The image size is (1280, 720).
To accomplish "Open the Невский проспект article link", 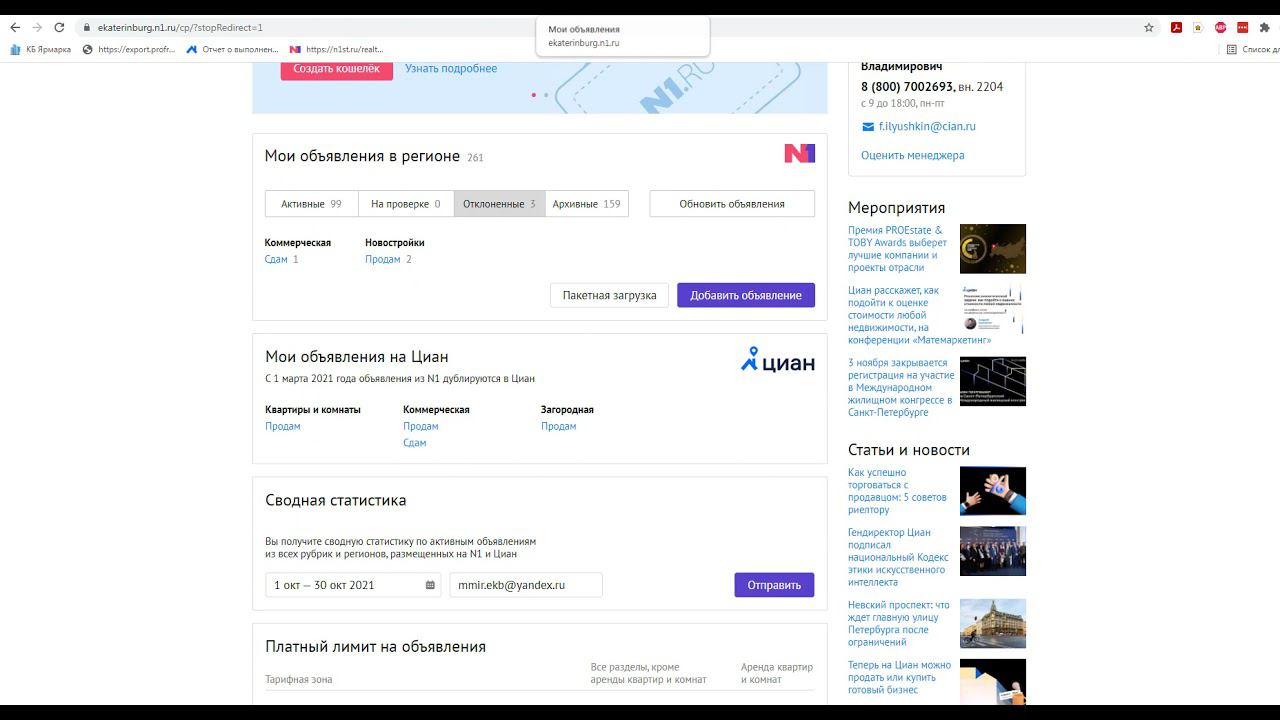I will (899, 623).
